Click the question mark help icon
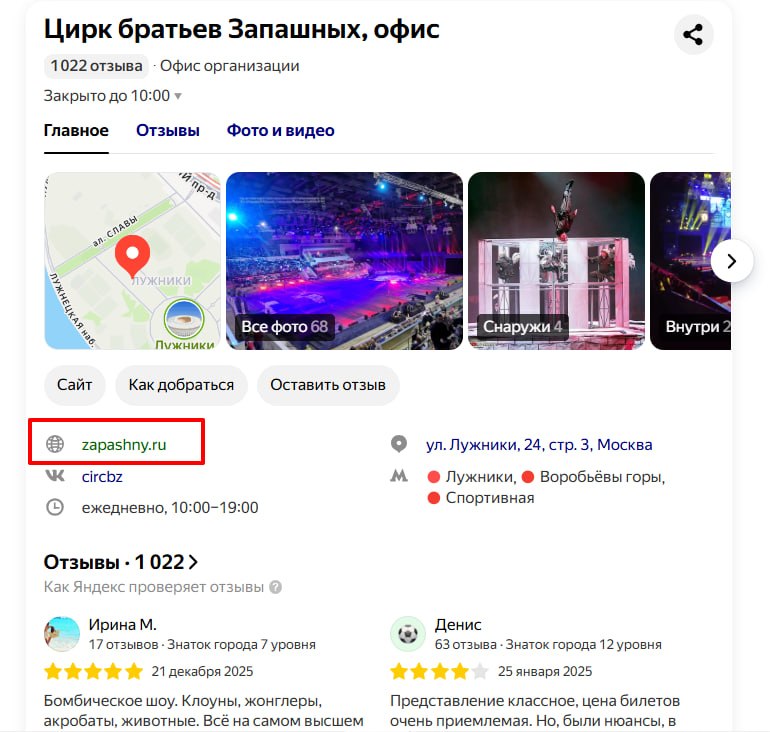Image resolution: width=770 pixels, height=732 pixels. [x=276, y=587]
